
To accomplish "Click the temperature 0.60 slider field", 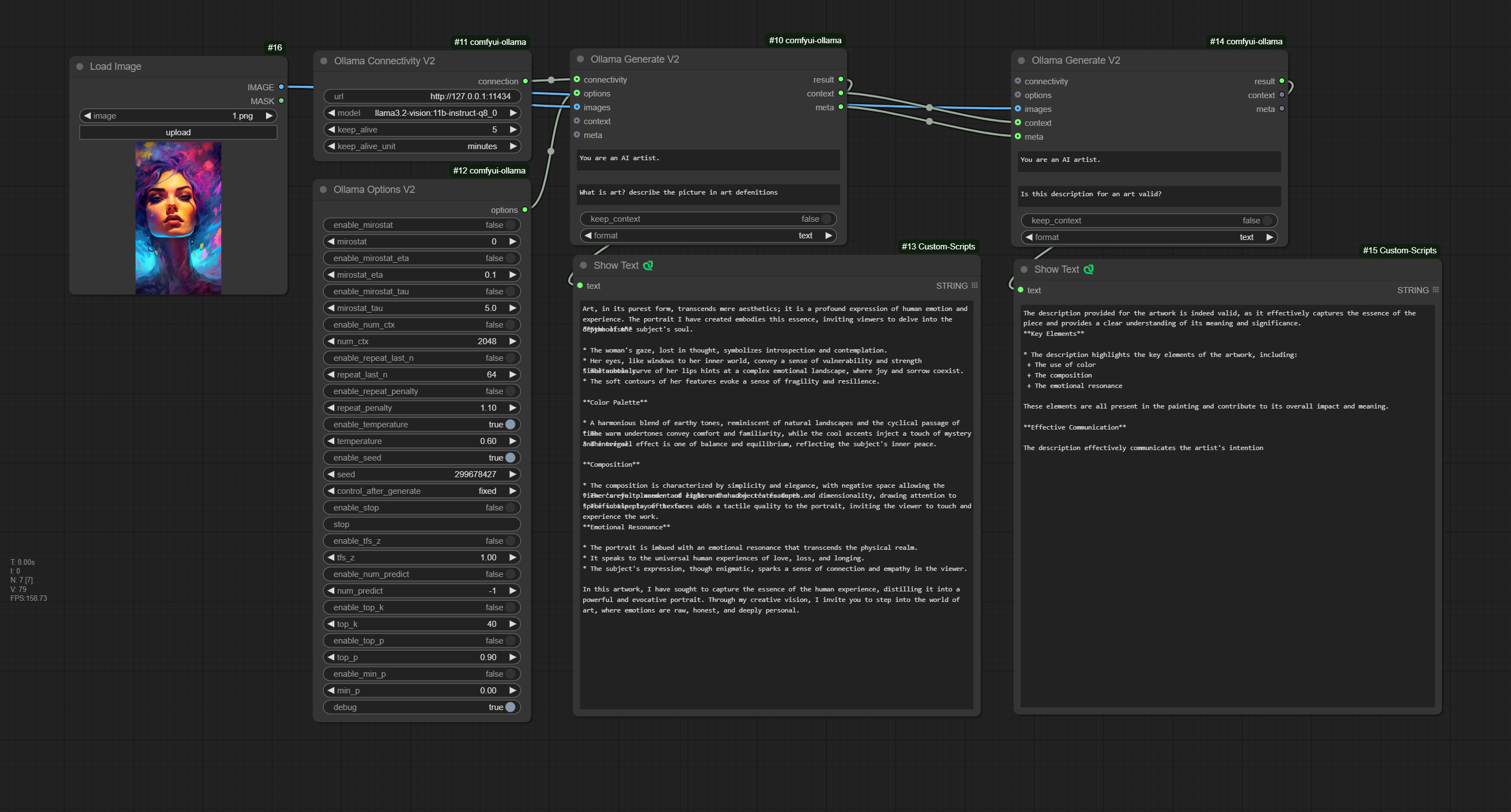I will coord(422,441).
